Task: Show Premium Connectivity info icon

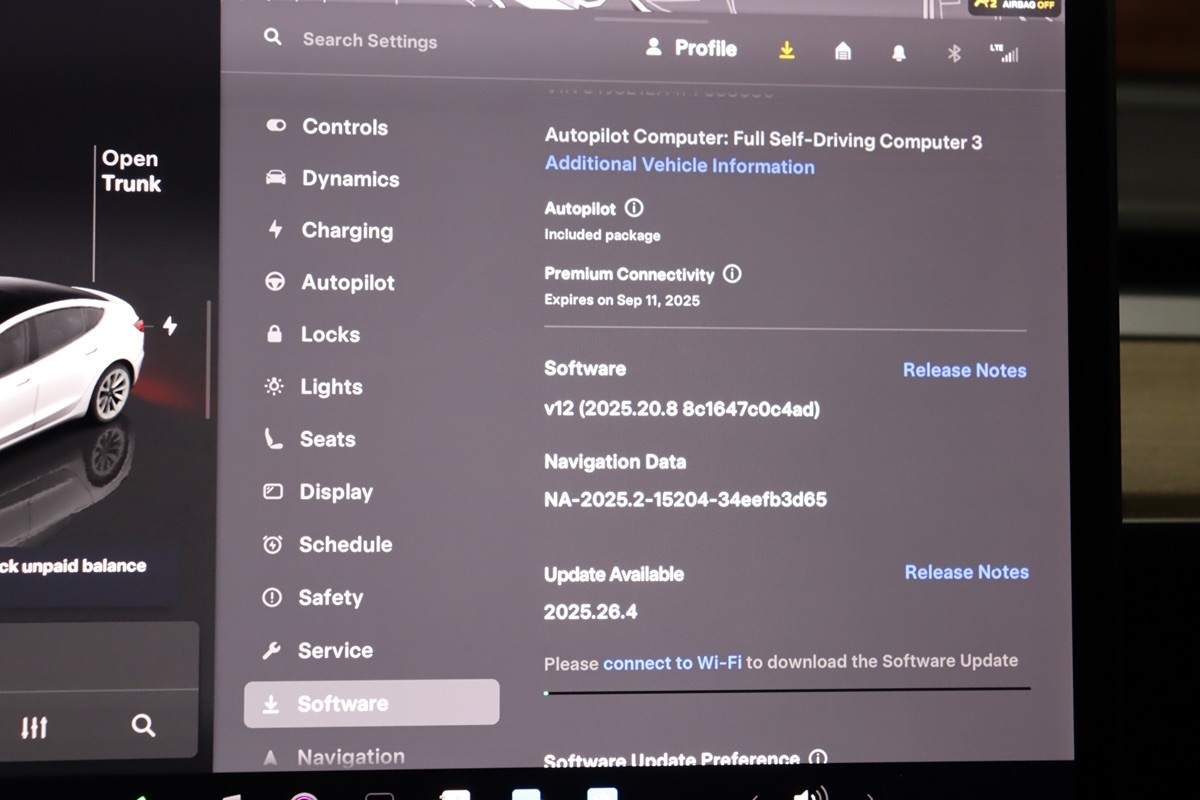Action: pos(732,273)
